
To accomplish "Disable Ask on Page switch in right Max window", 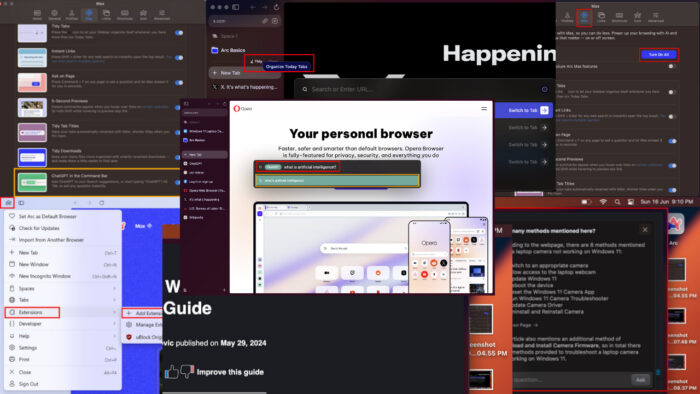I will pyautogui.click(x=671, y=141).
